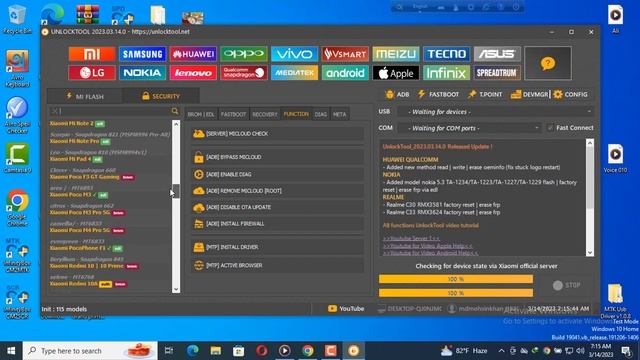Open Youtube Server 1 link in log
This screenshot has width=640, height=360.
coord(411,238)
